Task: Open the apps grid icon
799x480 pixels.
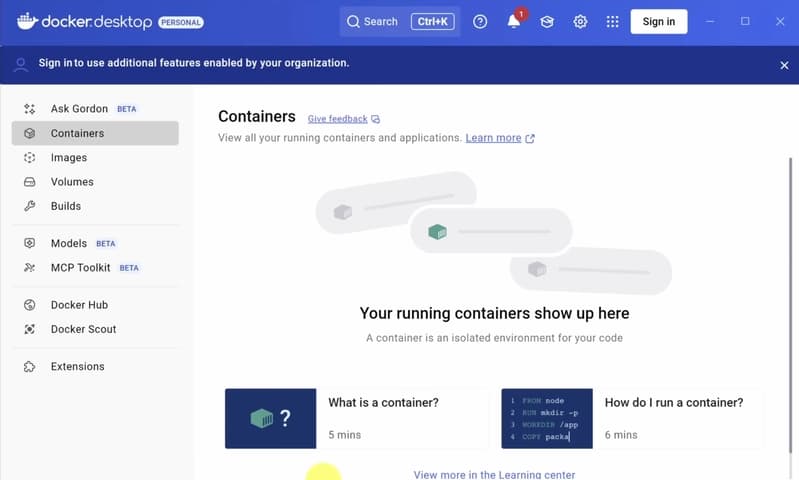Action: pos(612,21)
